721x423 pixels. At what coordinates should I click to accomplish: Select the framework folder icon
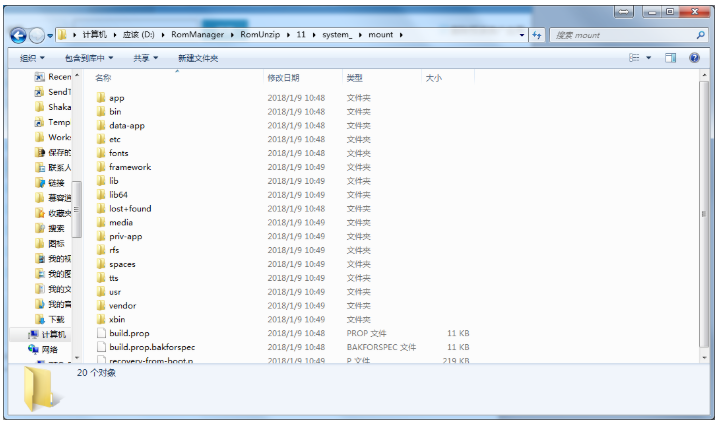point(101,166)
